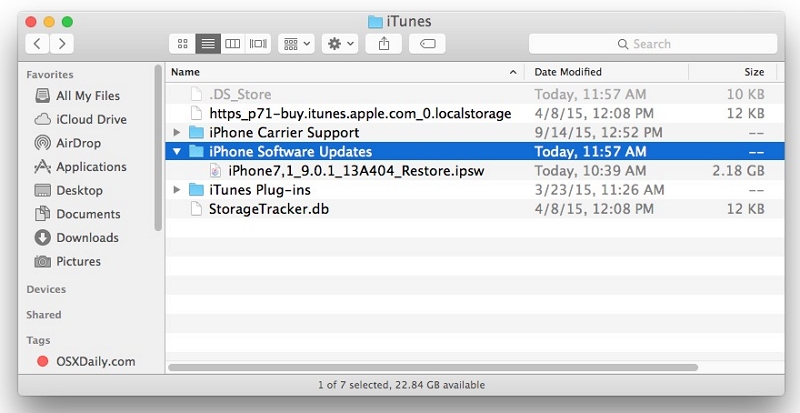The height and width of the screenshot is (413, 800).
Task: Click into the Search field
Action: 653,44
